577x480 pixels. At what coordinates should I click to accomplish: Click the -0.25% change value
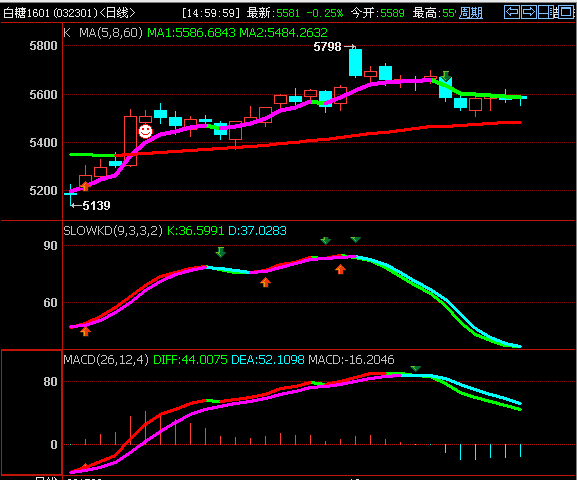(325, 13)
